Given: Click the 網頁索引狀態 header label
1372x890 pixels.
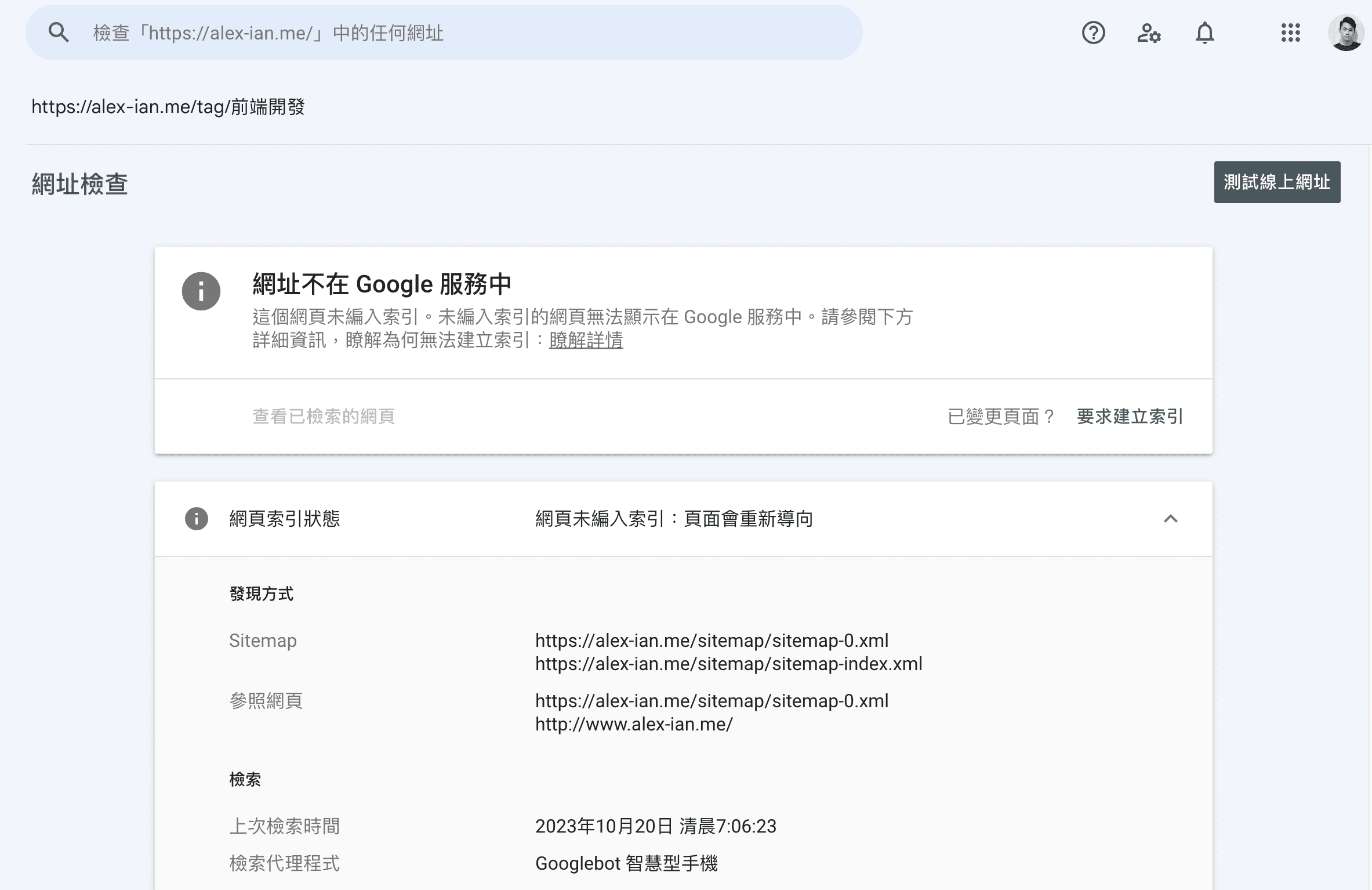Looking at the screenshot, I should [x=284, y=518].
